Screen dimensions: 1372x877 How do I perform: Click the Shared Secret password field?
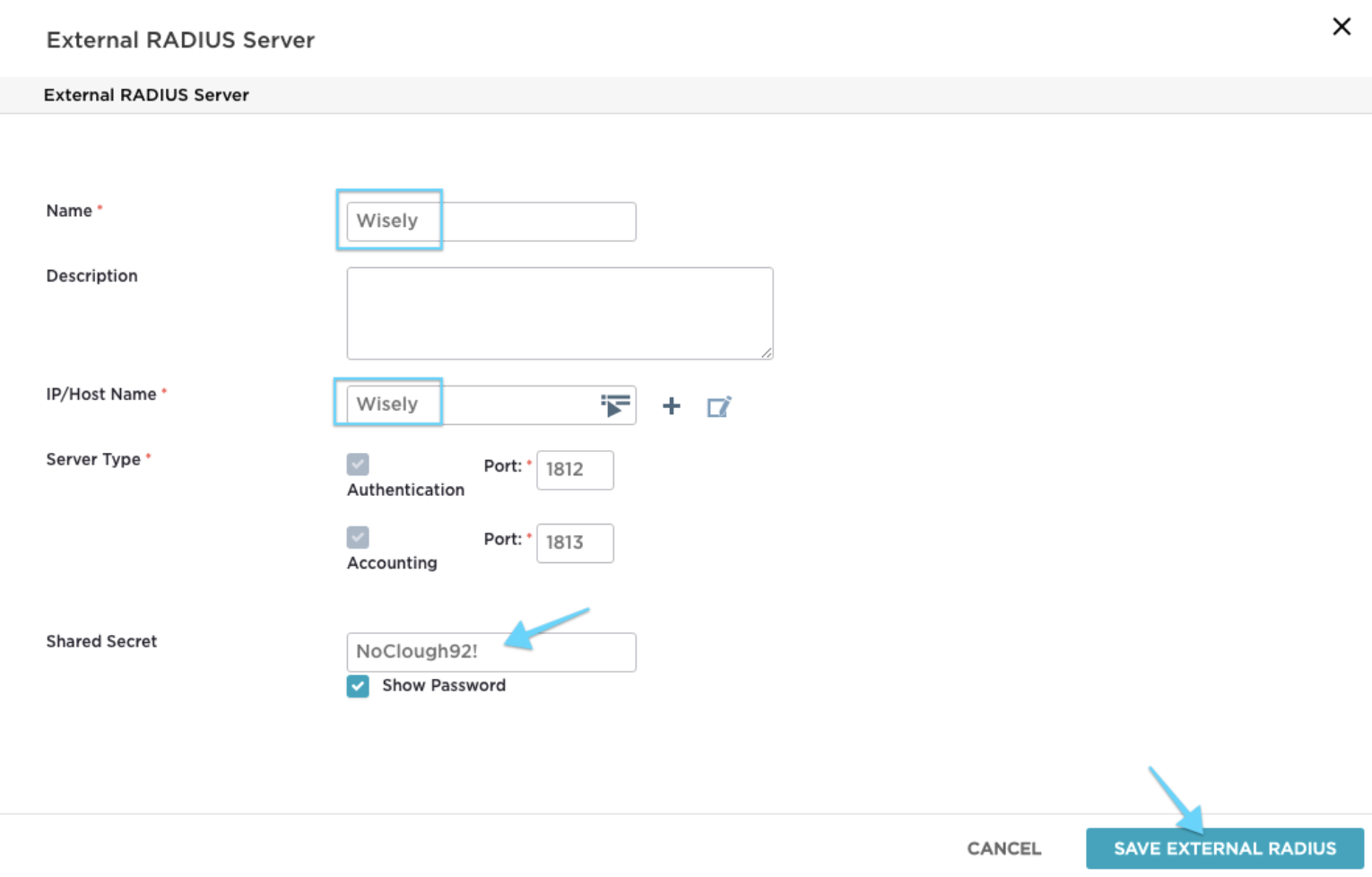click(491, 652)
